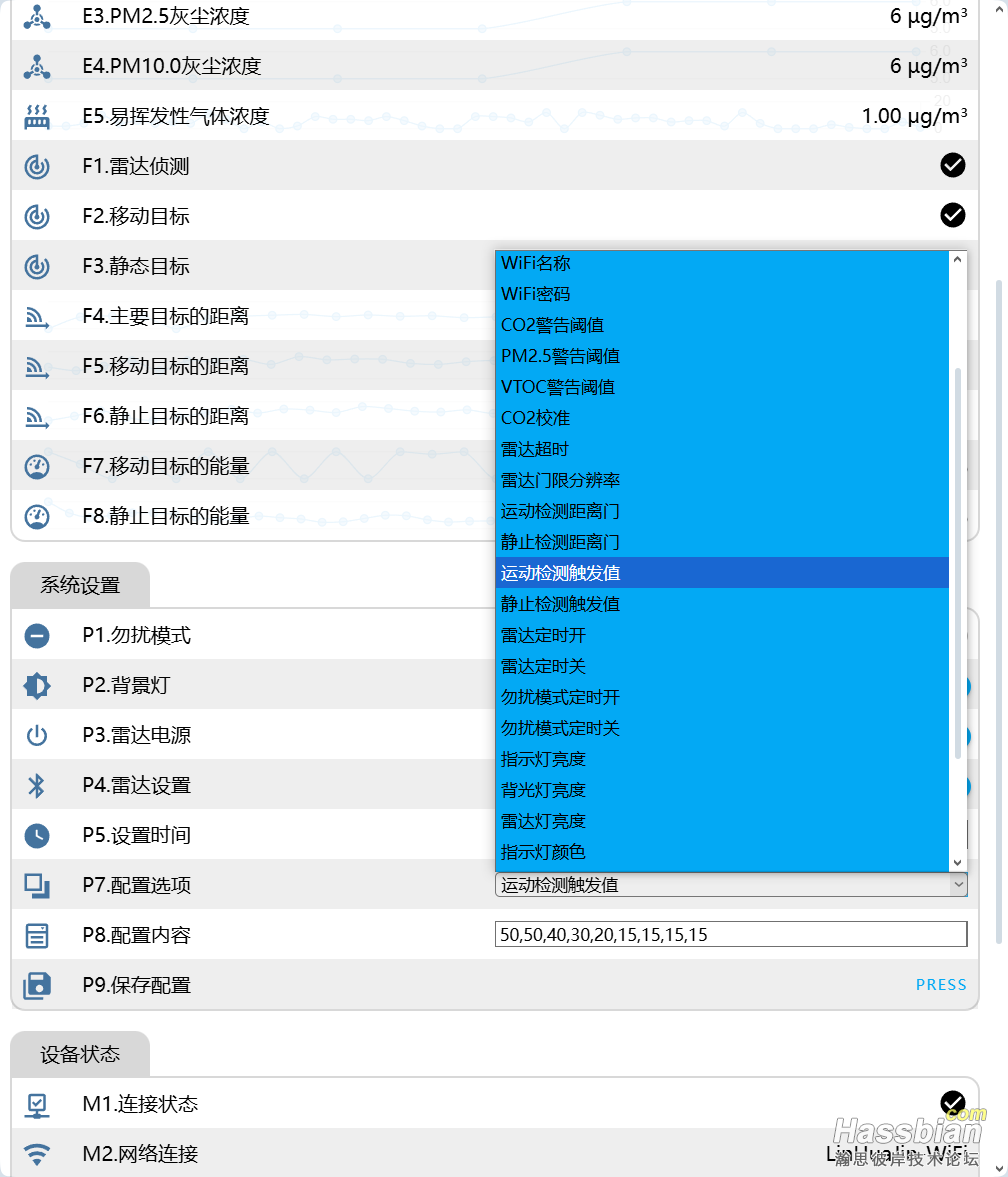
Task: Click the F2.移动目标 check status indicator
Action: coord(952,215)
